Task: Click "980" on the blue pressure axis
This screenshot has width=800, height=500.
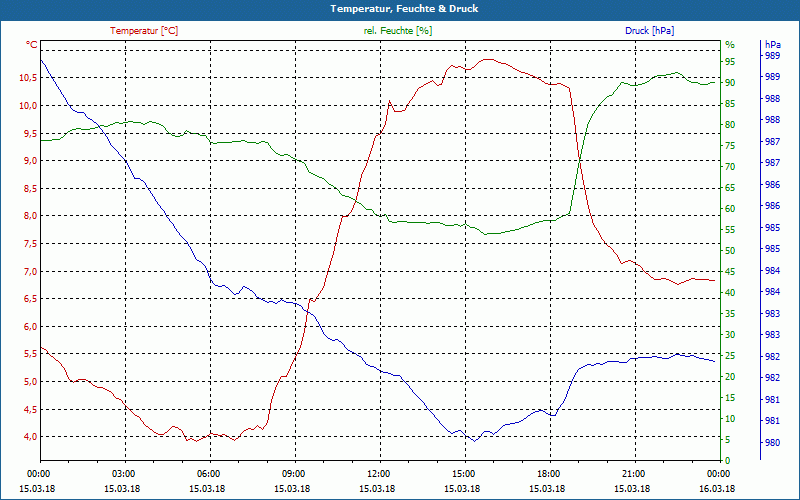Action: (773, 442)
